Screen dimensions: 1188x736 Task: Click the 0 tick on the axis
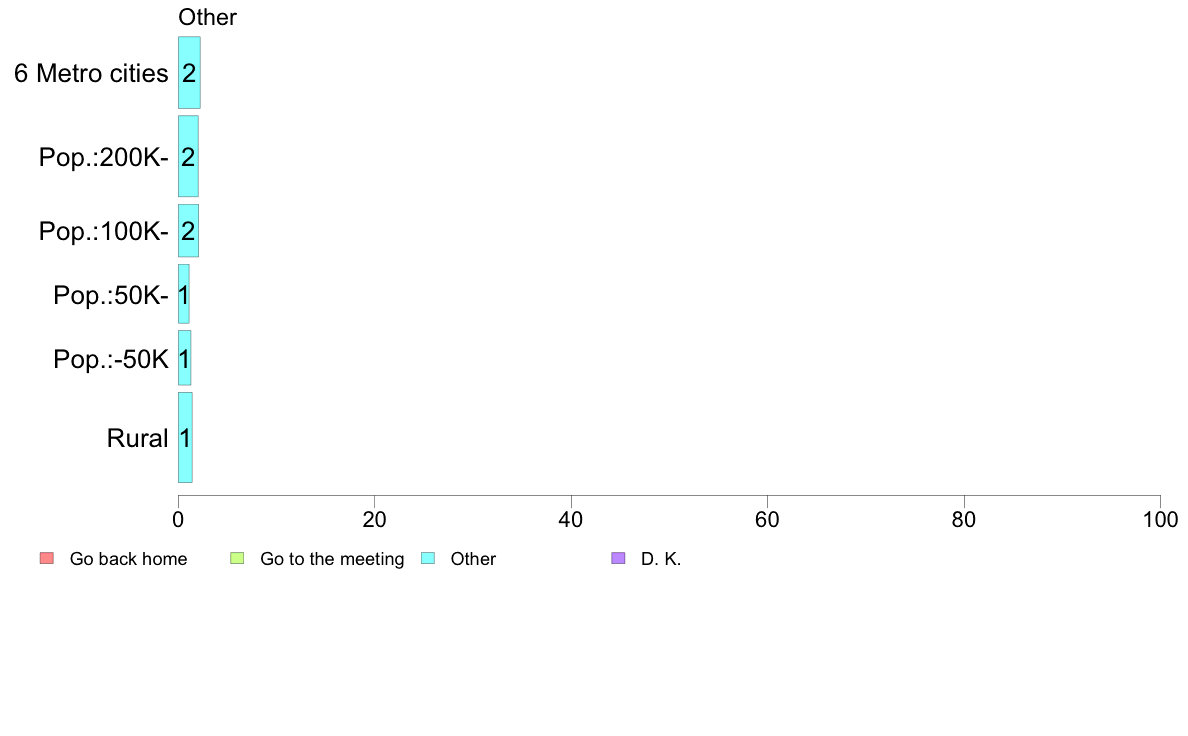click(178, 519)
